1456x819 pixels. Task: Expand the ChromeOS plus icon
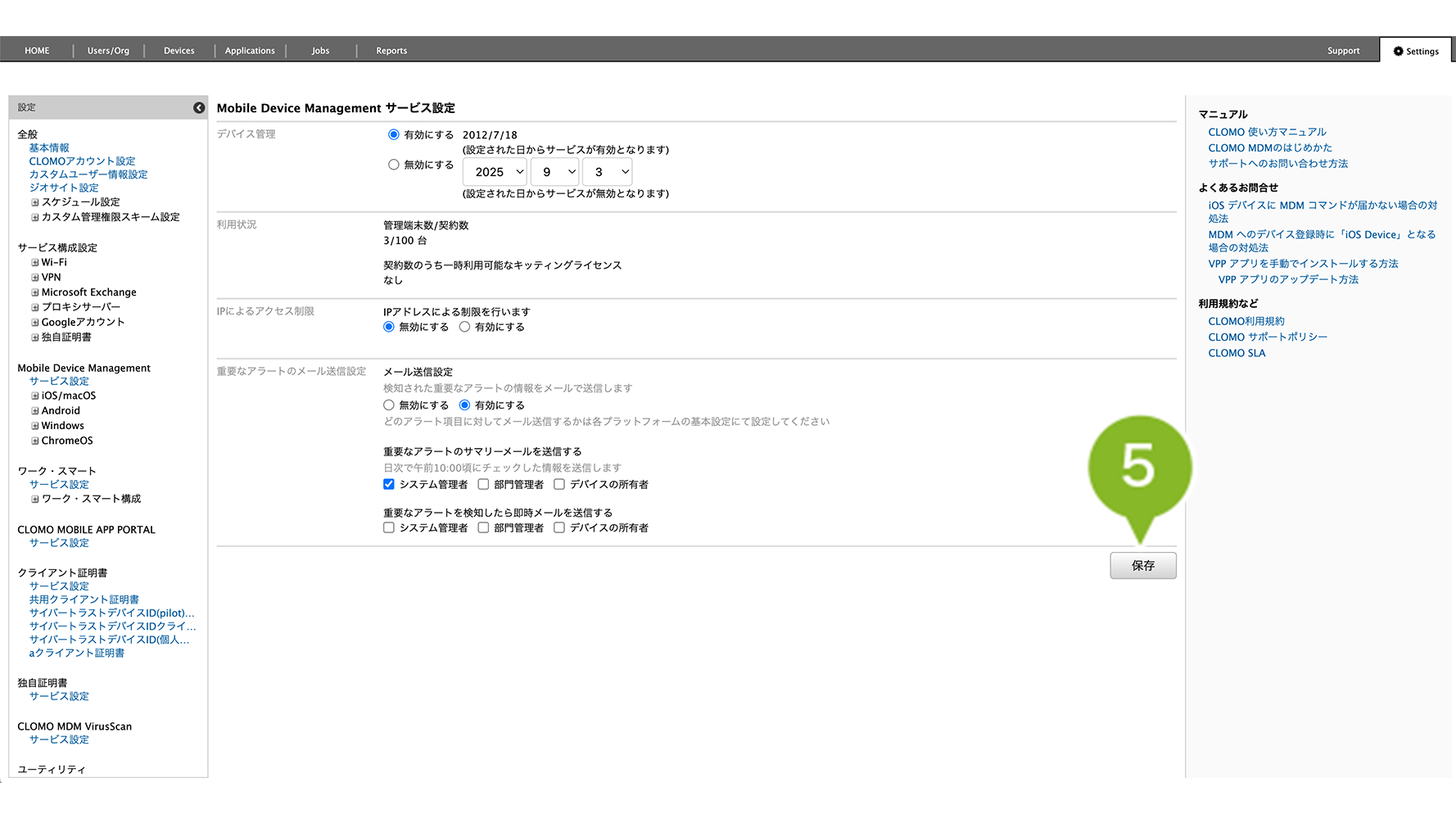[35, 441]
